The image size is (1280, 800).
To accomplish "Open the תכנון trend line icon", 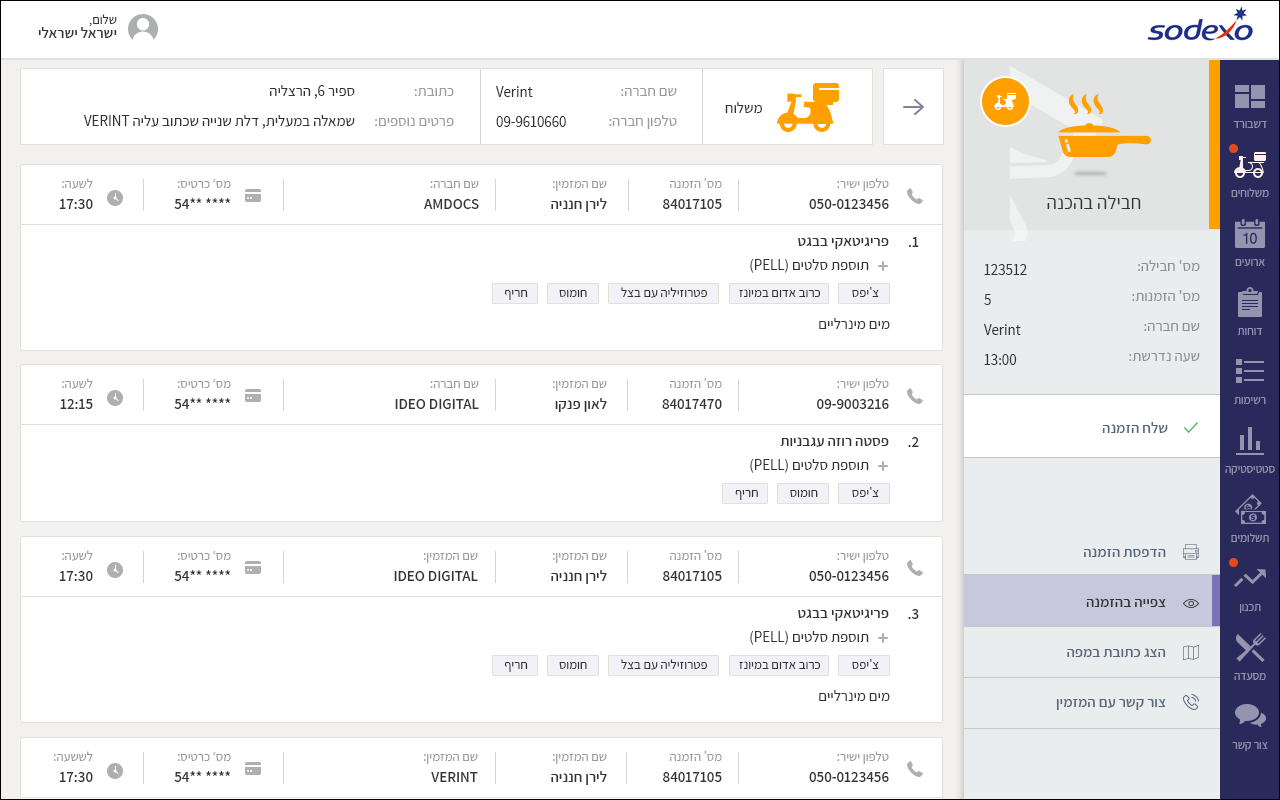I will click(1249, 579).
